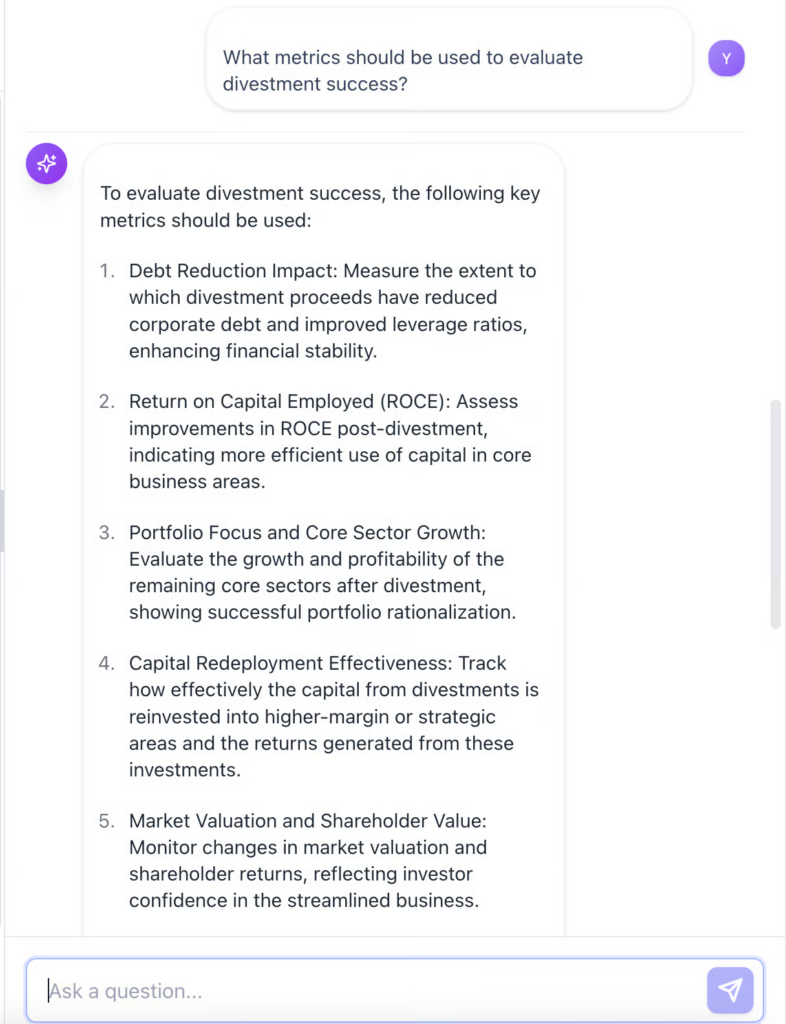
Task: Click list number 1 marker
Action: pyautogui.click(x=107, y=271)
